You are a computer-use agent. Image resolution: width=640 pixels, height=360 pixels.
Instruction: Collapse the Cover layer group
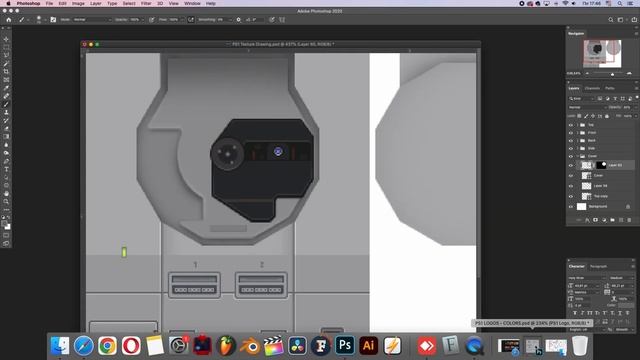(578, 156)
